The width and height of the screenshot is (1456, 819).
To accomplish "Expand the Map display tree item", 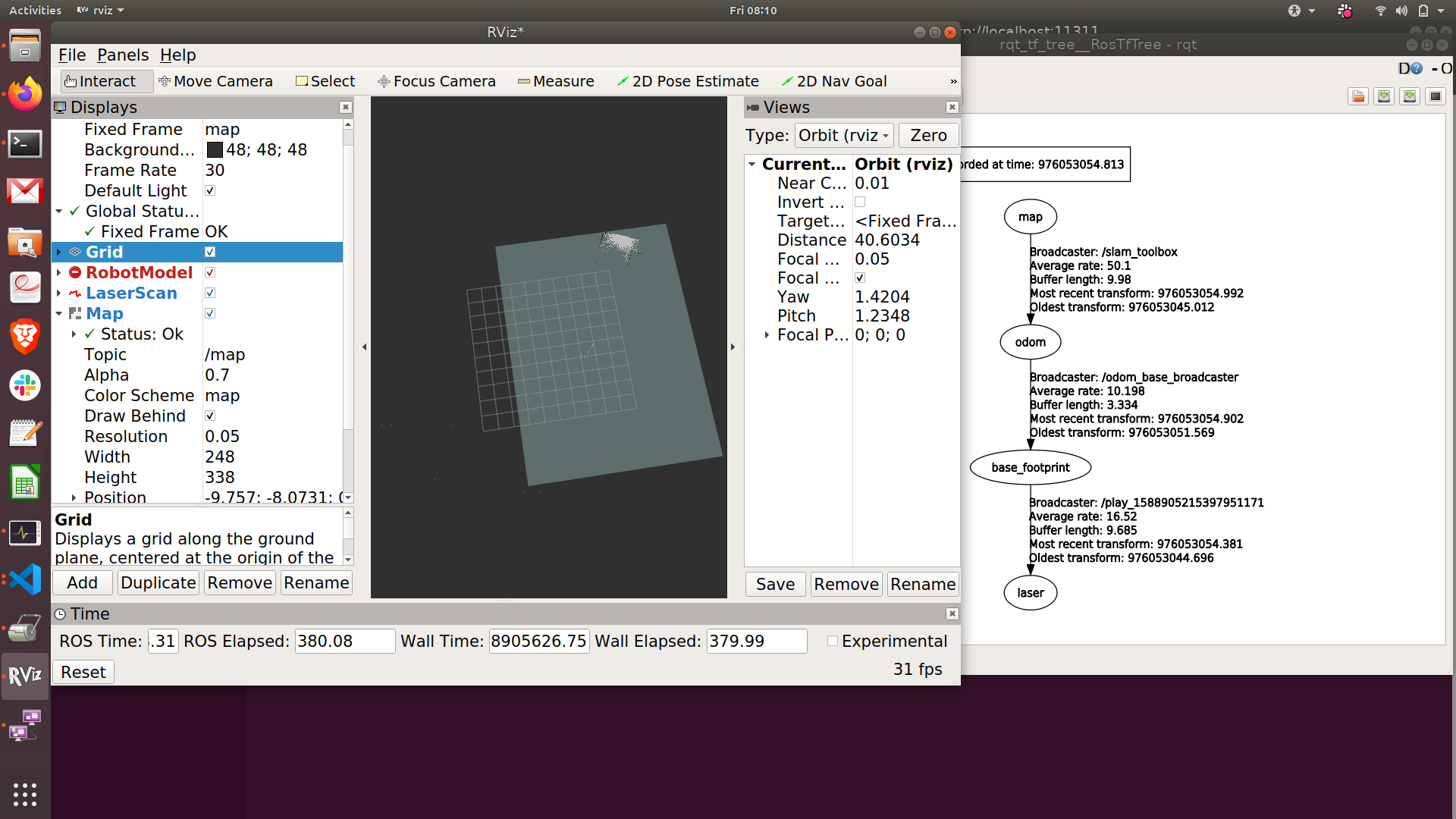I will [x=62, y=313].
